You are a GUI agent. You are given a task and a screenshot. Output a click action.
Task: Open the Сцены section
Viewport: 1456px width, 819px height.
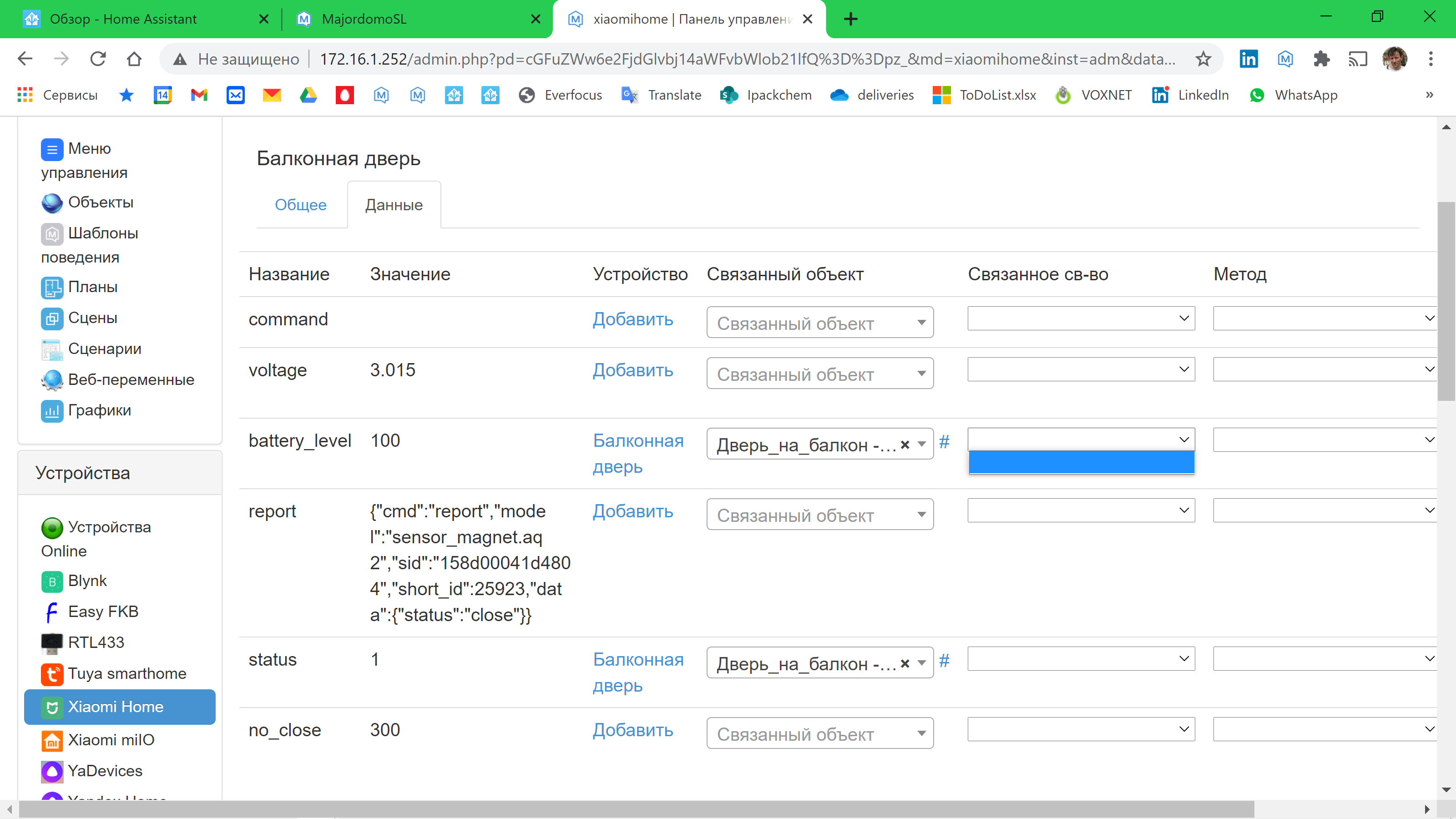93,318
